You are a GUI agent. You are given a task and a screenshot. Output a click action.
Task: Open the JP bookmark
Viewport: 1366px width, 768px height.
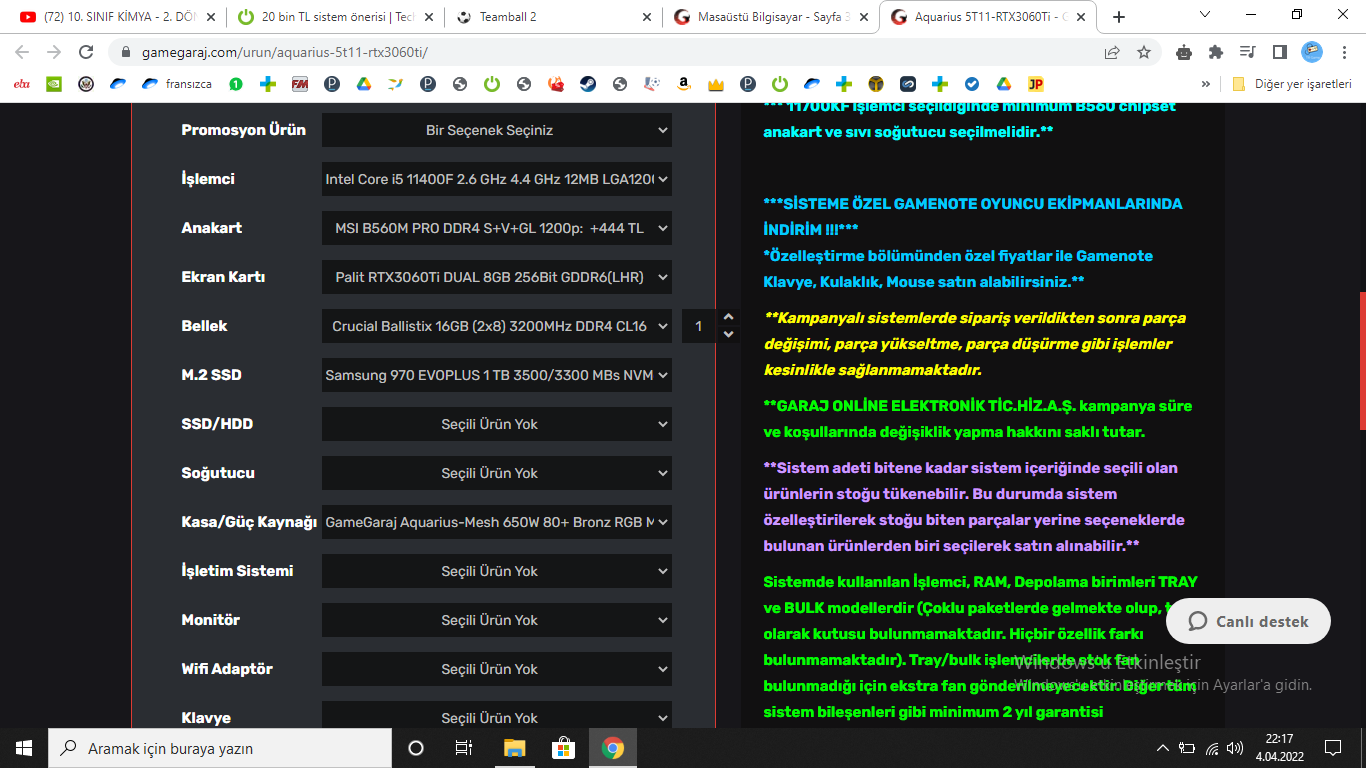click(1036, 84)
